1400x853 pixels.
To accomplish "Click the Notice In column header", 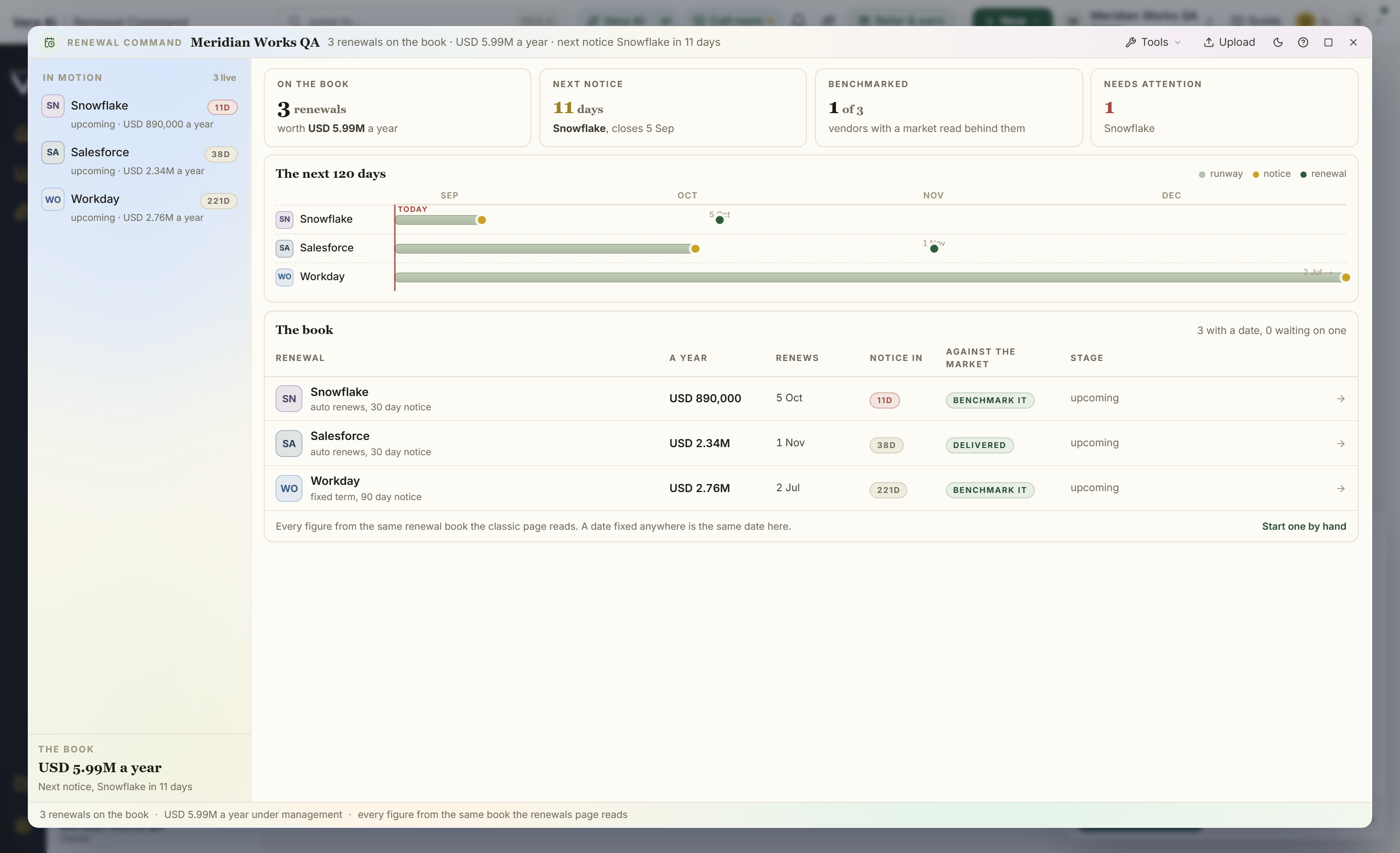I will point(896,358).
